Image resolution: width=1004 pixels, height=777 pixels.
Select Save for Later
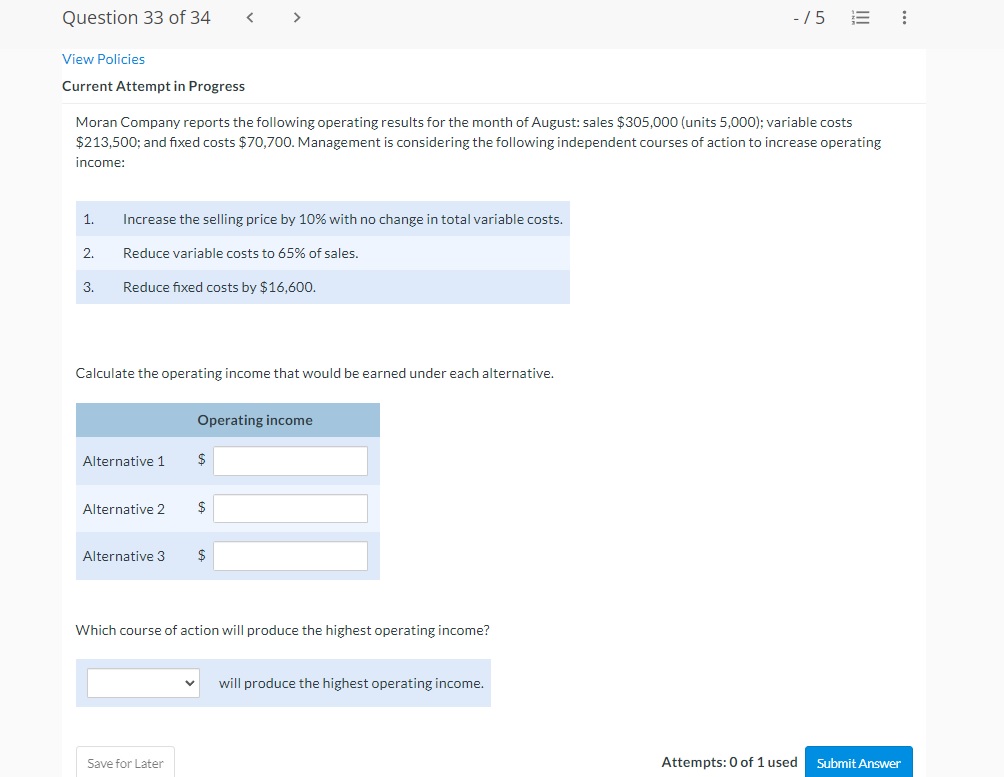(x=125, y=762)
